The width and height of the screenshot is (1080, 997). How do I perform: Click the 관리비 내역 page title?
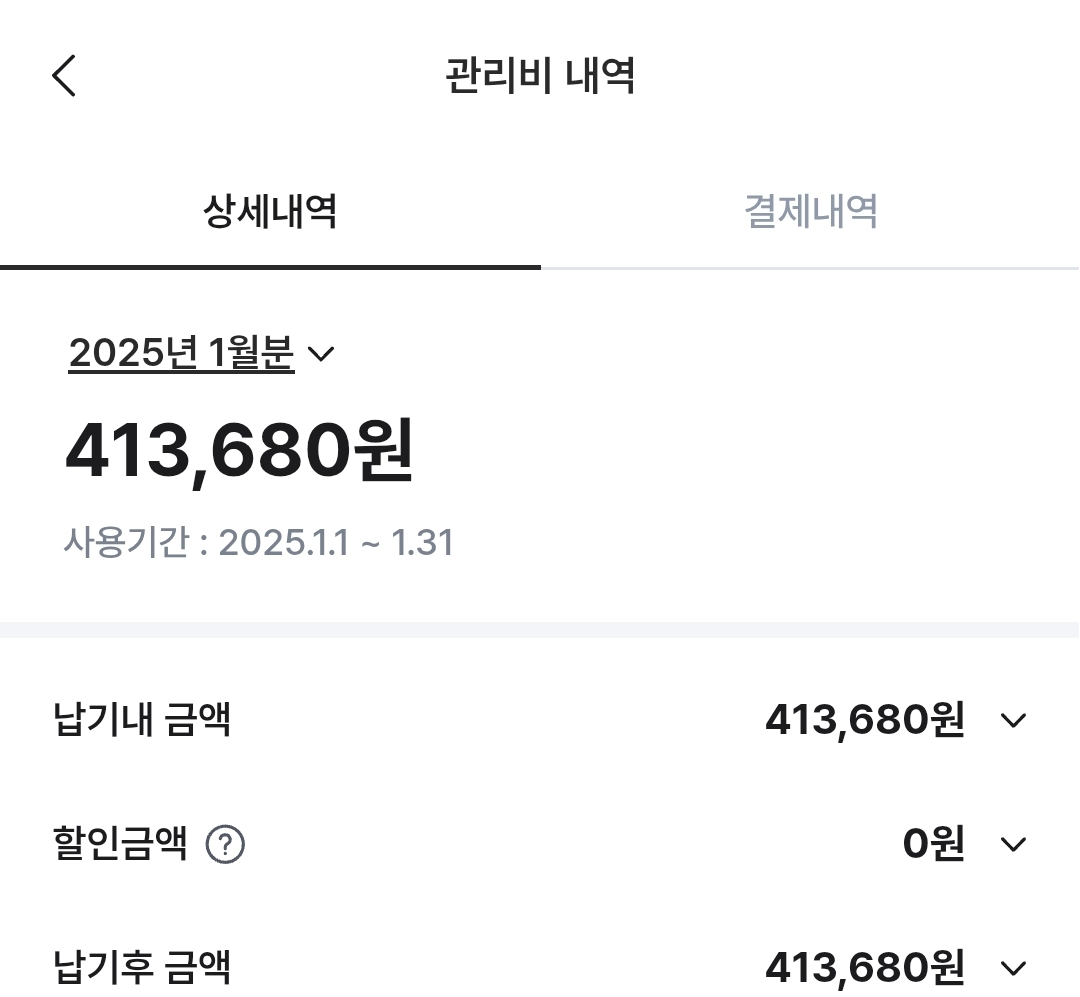[540, 76]
